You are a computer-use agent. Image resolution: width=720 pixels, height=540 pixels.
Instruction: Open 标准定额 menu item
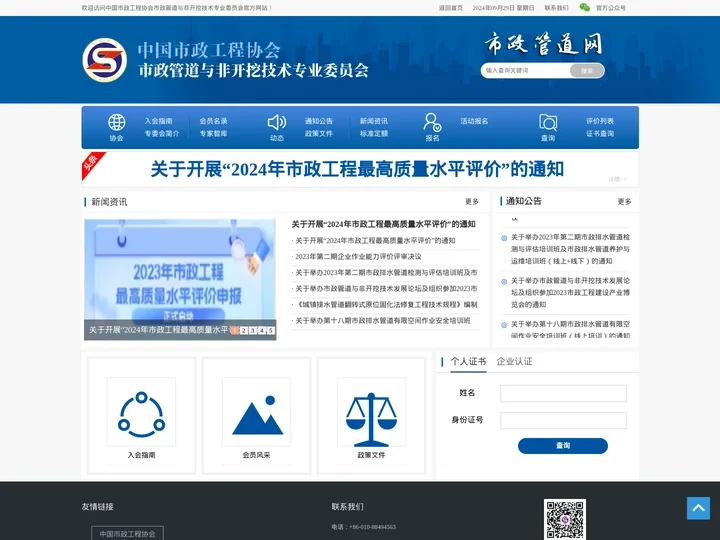click(x=374, y=134)
